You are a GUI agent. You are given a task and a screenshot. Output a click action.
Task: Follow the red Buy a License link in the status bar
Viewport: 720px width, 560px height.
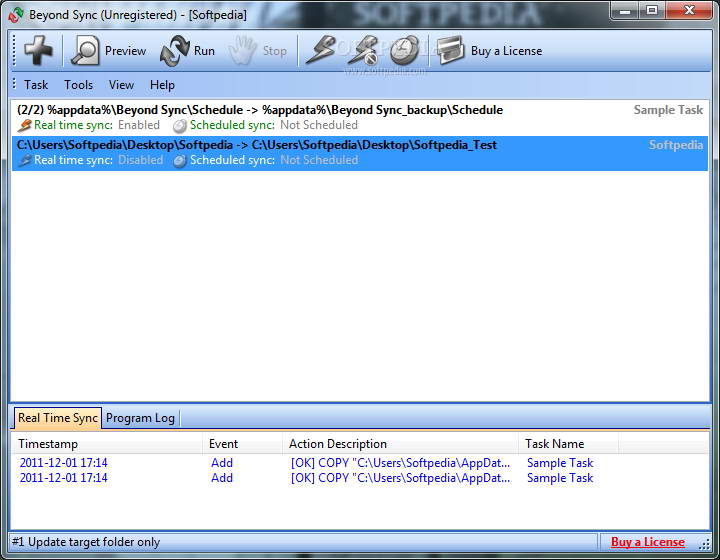(647, 542)
